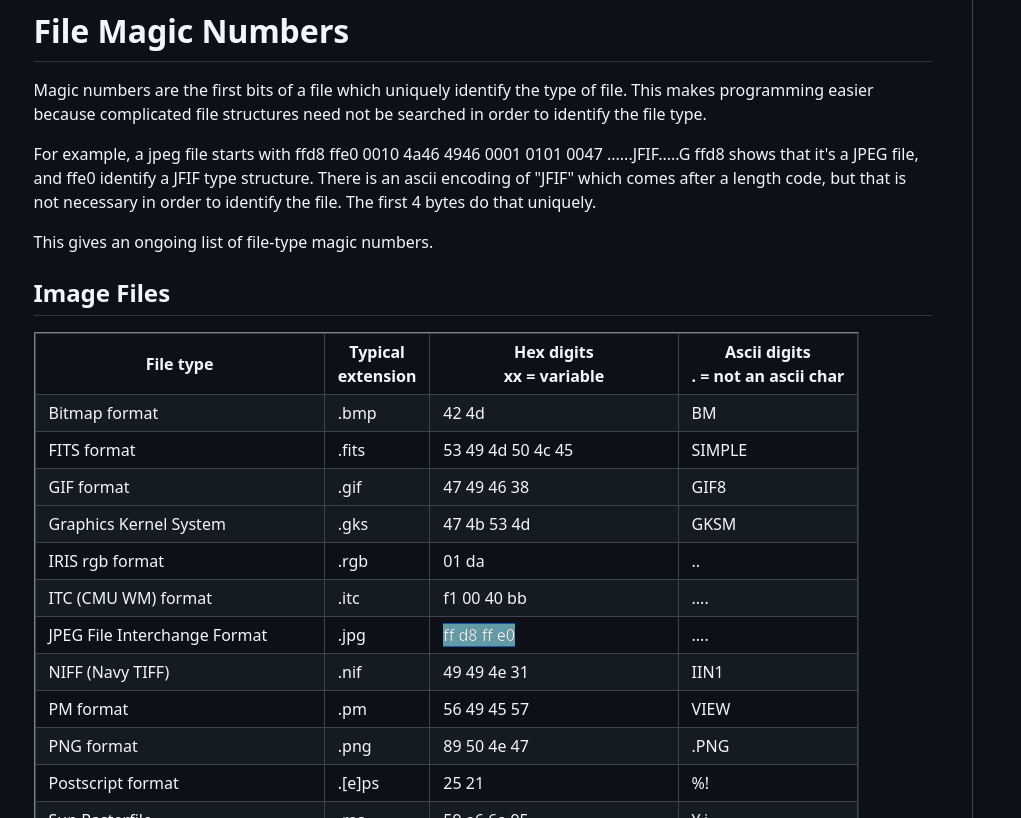1021x818 pixels.
Task: Click the Typical extension column header
Action: [377, 364]
